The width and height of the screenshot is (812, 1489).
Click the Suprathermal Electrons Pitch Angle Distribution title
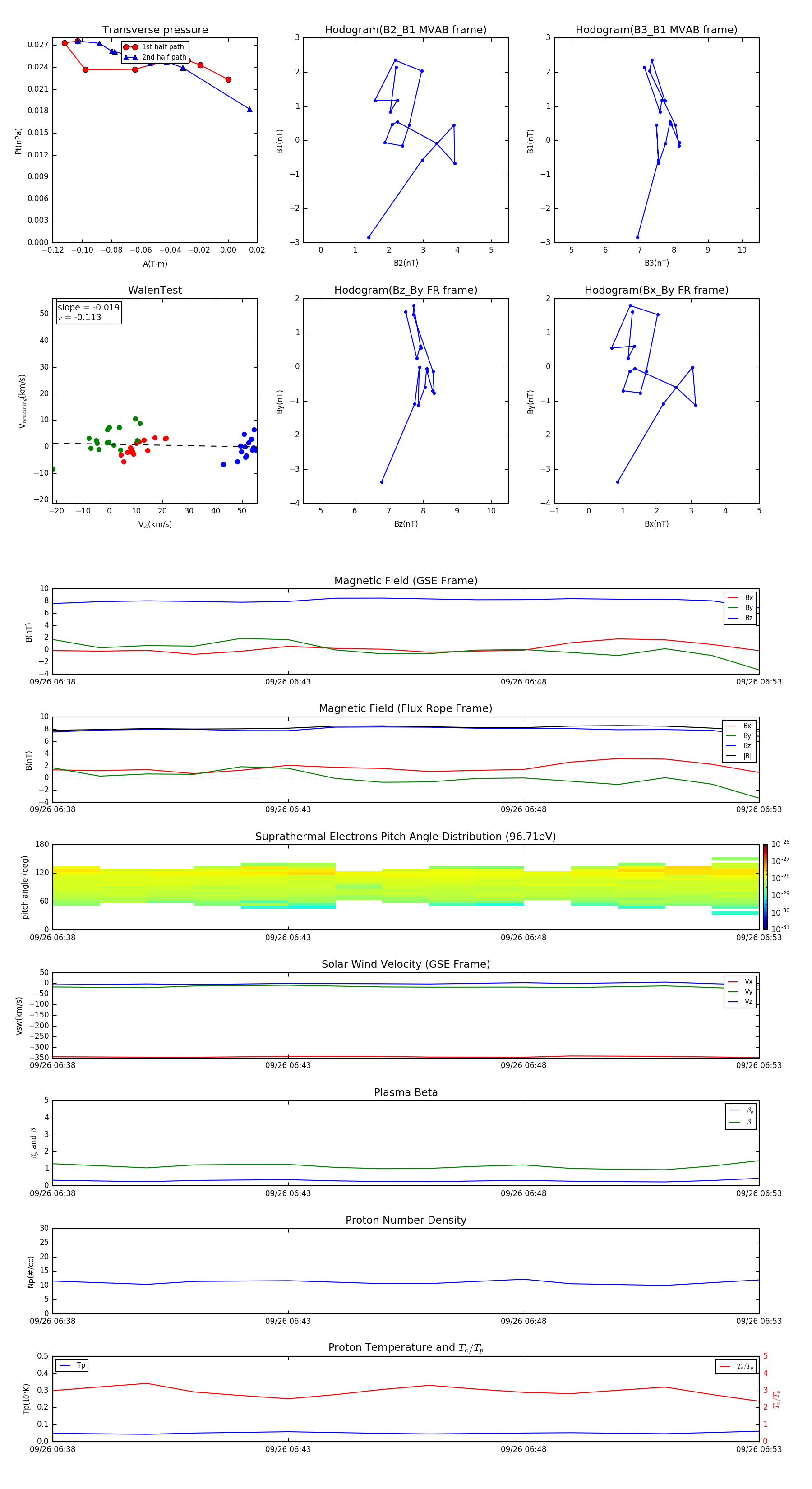[x=406, y=837]
